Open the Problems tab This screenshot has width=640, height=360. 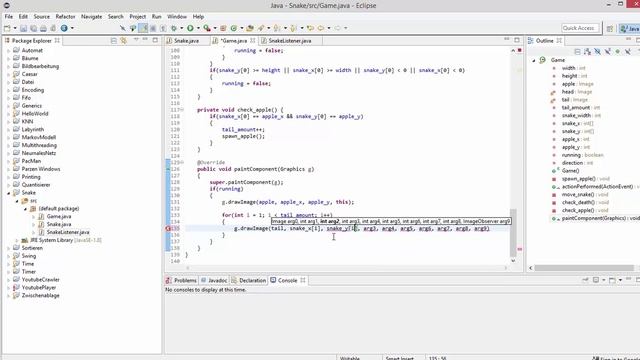coord(181,280)
